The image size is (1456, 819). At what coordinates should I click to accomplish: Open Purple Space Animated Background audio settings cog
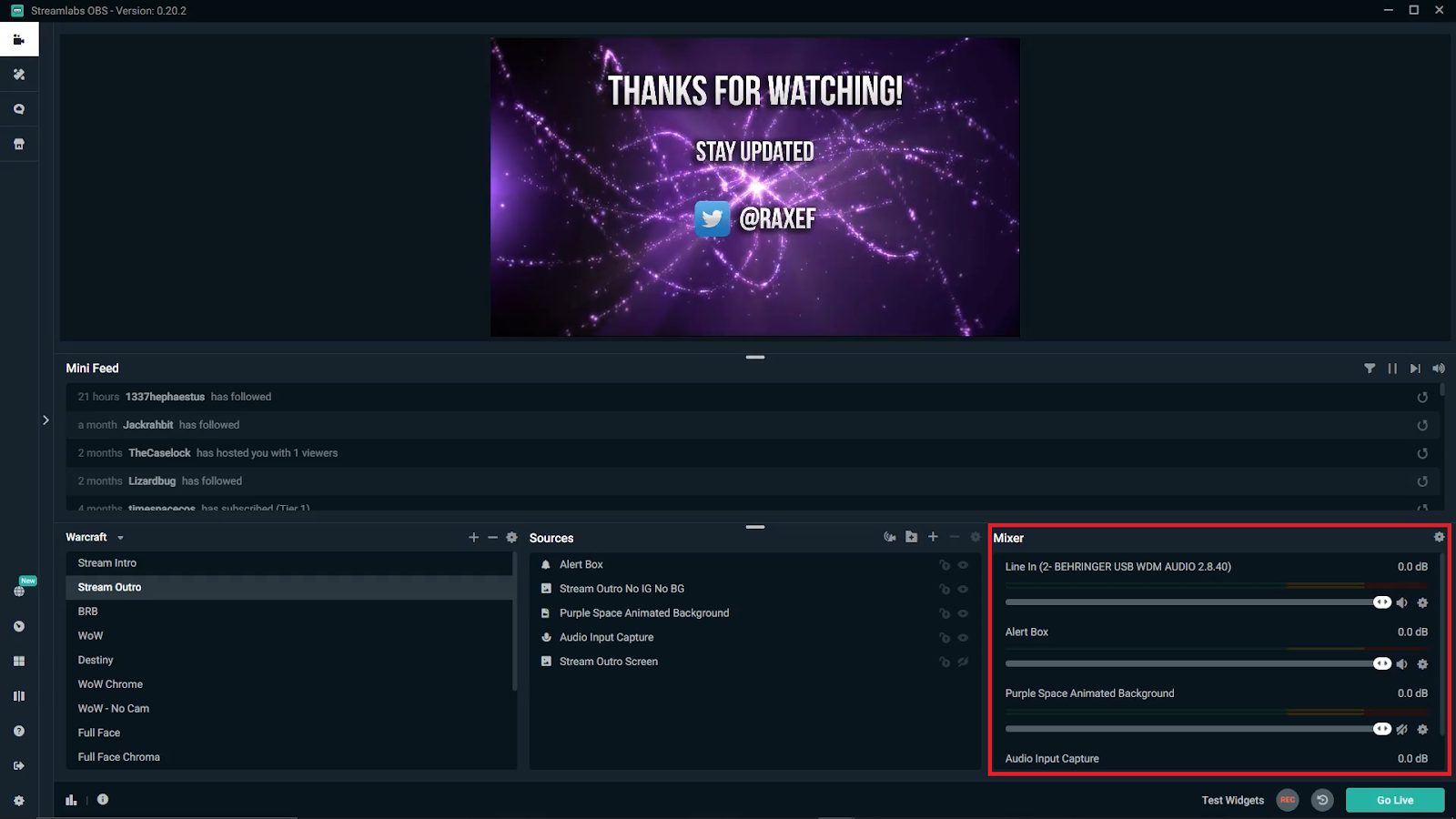pyautogui.click(x=1423, y=730)
